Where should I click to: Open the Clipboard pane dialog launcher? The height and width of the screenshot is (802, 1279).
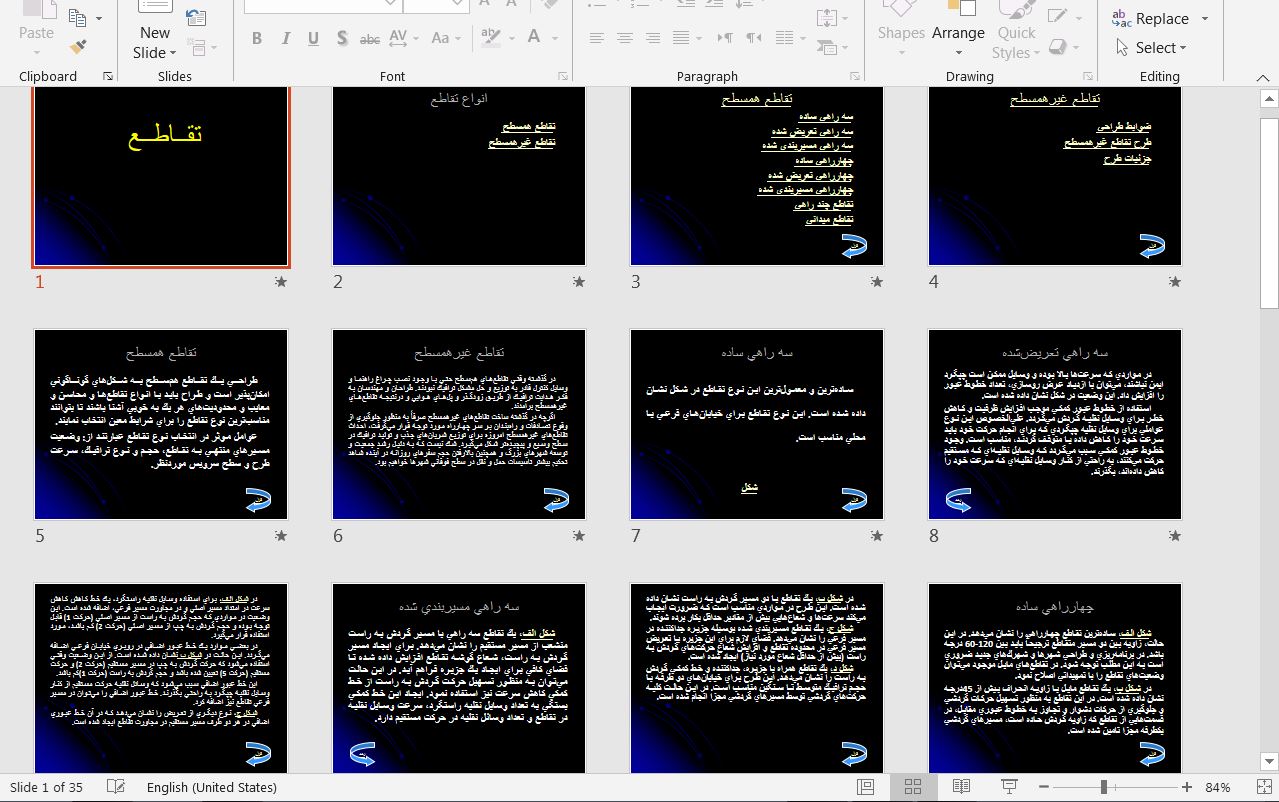pyautogui.click(x=108, y=77)
